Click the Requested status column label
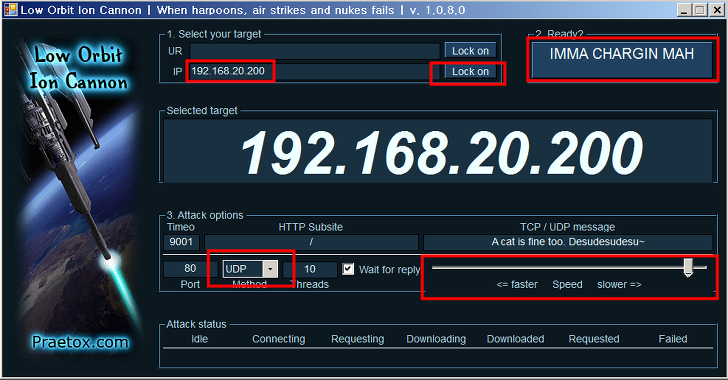The height and width of the screenshot is (380, 728). (594, 339)
